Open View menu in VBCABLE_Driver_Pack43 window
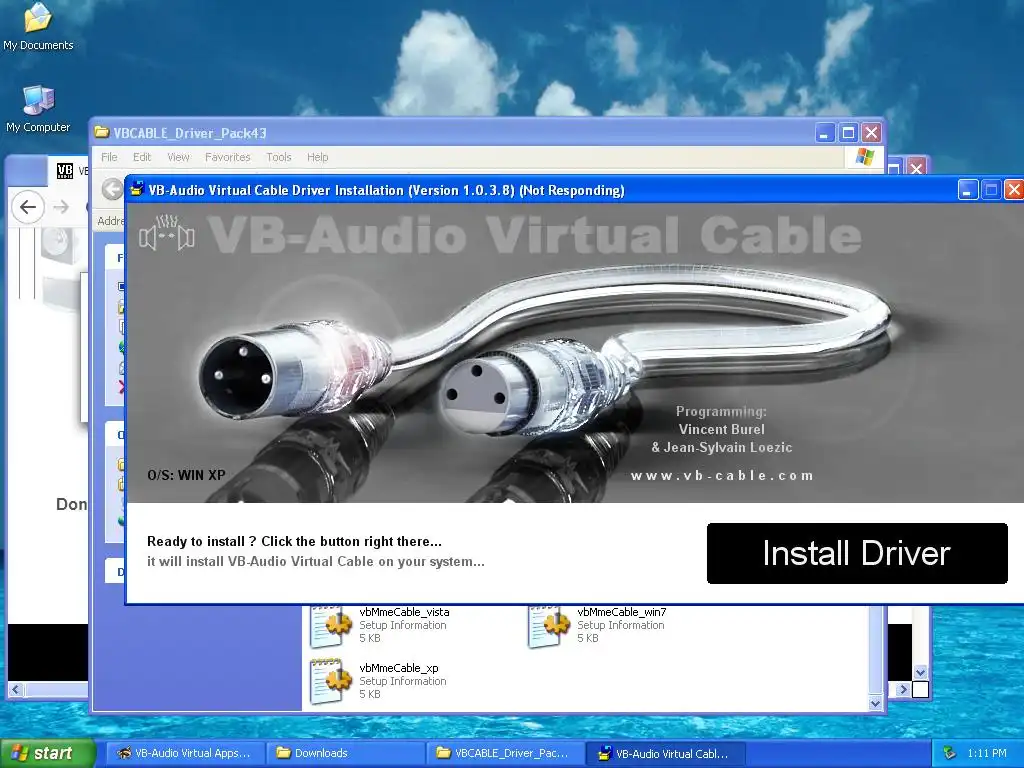This screenshot has width=1024, height=768. click(178, 157)
